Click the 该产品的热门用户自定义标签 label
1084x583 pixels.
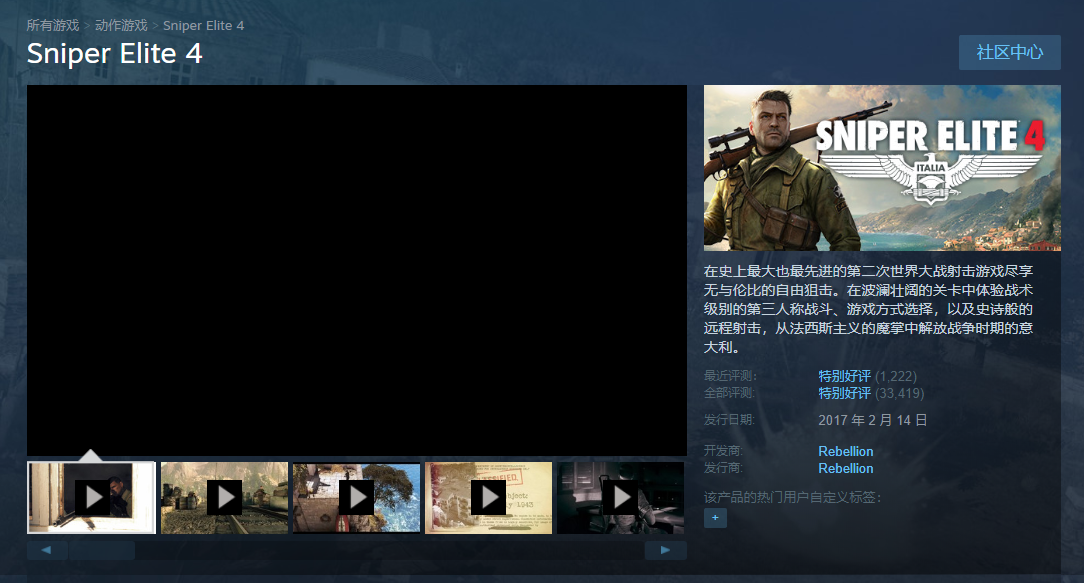click(792, 497)
